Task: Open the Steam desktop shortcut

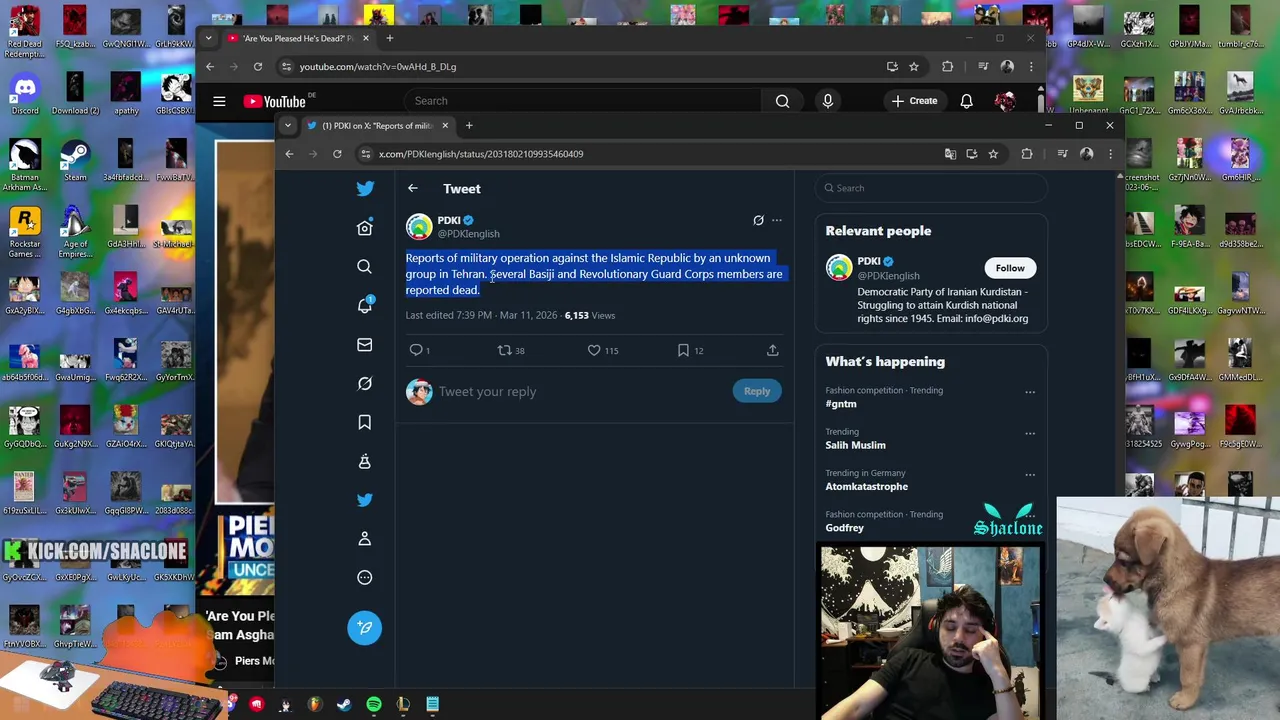Action: point(75,160)
